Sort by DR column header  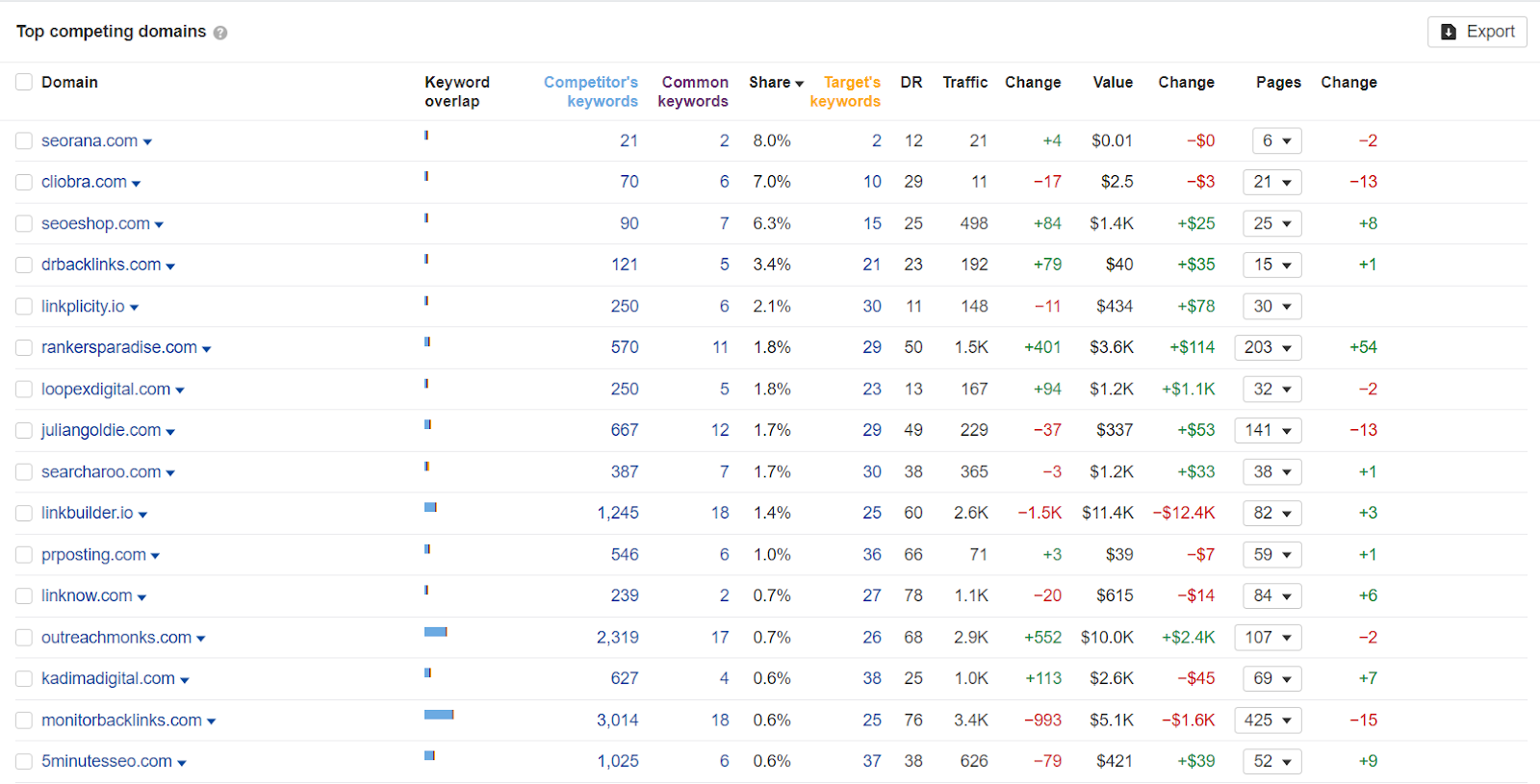(x=911, y=83)
